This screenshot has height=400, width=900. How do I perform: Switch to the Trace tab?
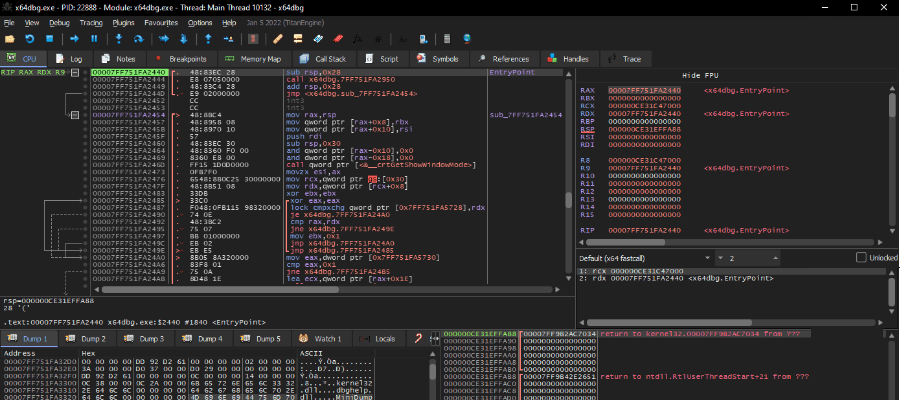point(625,59)
